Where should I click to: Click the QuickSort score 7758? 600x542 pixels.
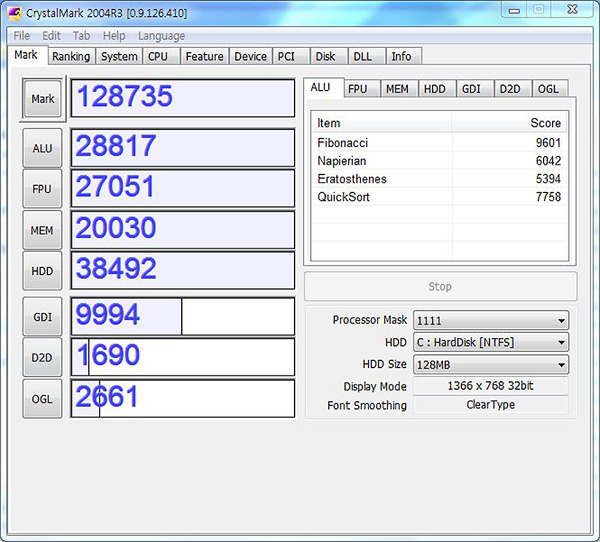point(548,197)
